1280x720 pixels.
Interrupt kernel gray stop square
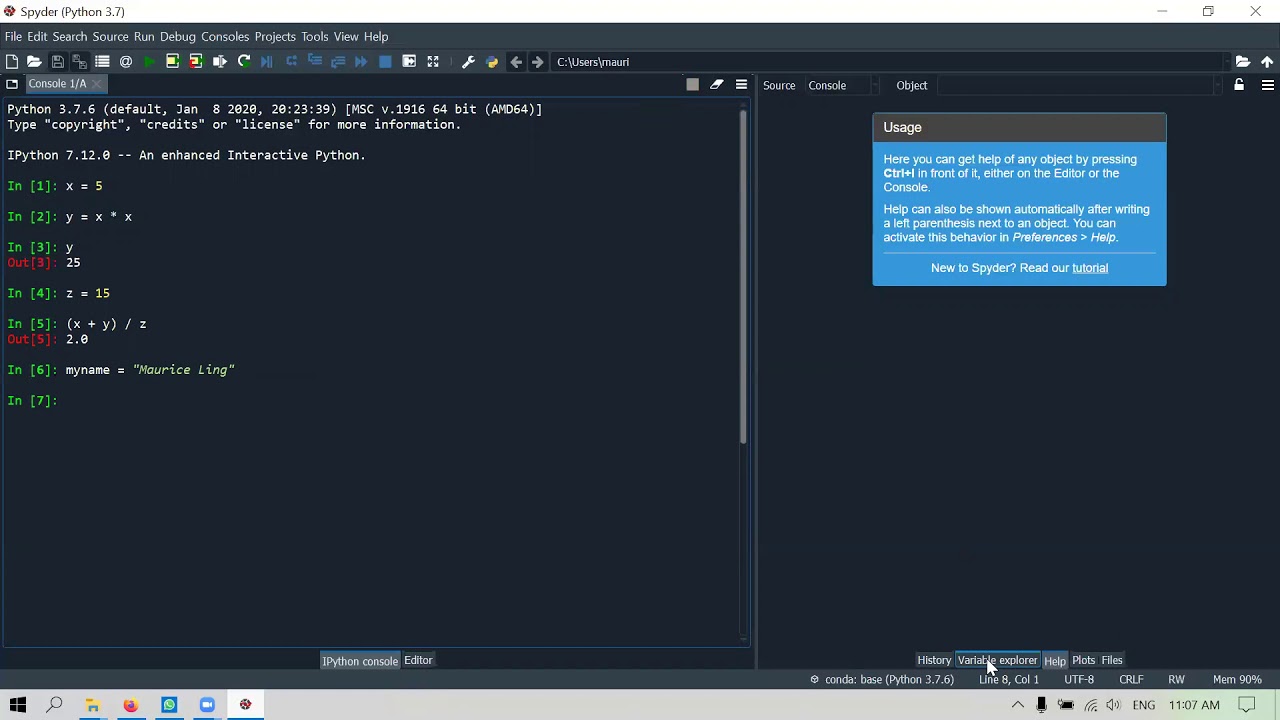[692, 85]
